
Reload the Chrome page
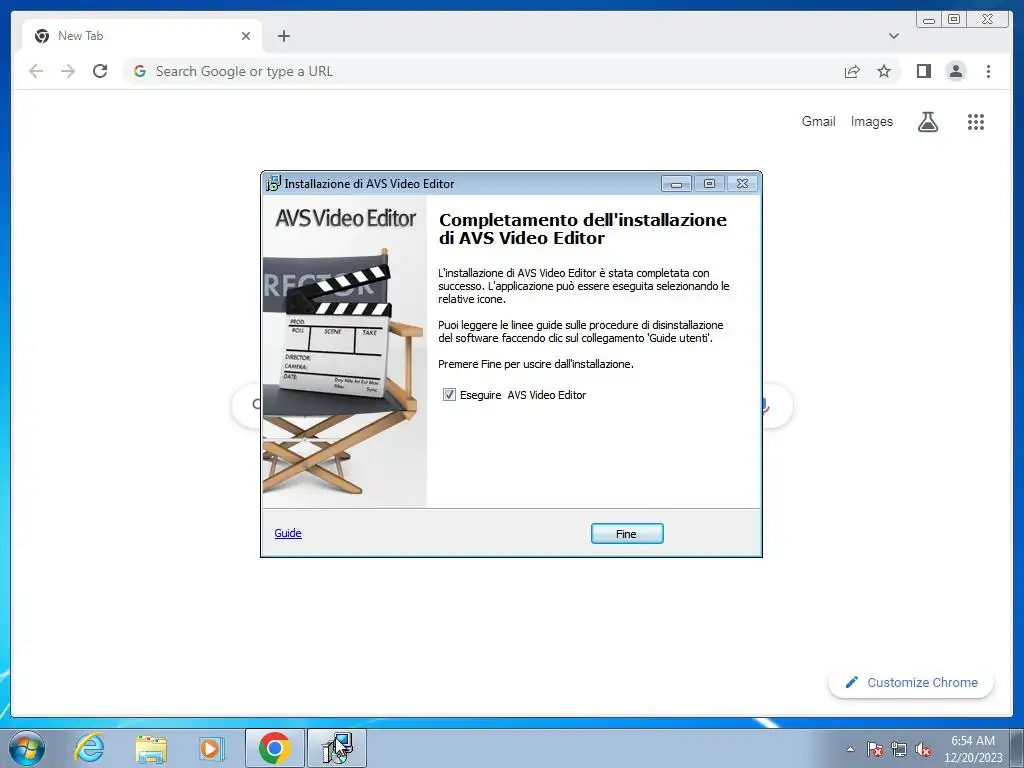click(100, 71)
